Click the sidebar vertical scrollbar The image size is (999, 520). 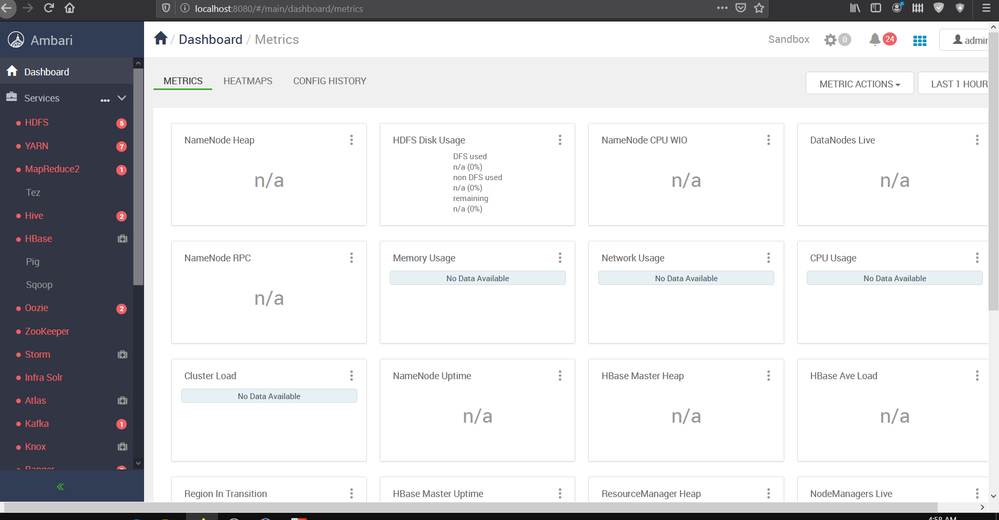(138, 176)
